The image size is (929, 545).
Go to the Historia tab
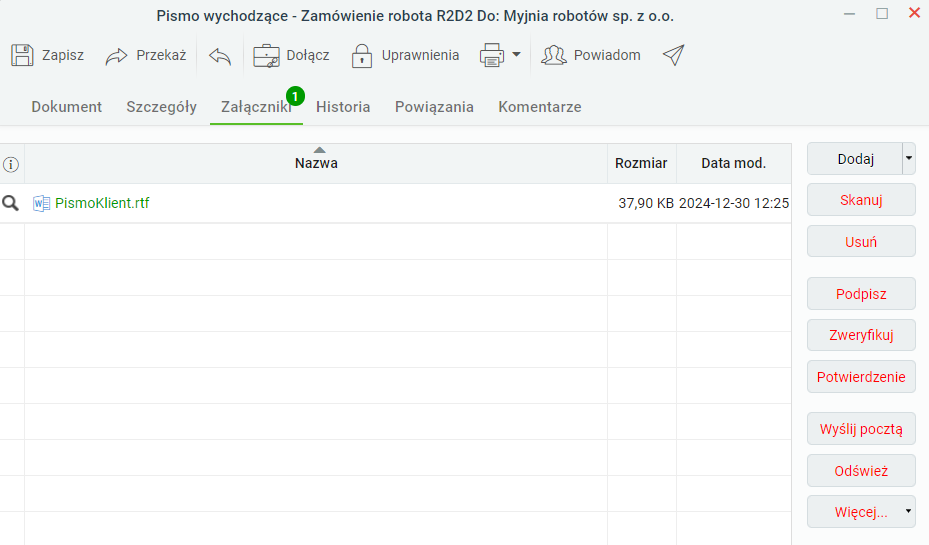click(343, 107)
